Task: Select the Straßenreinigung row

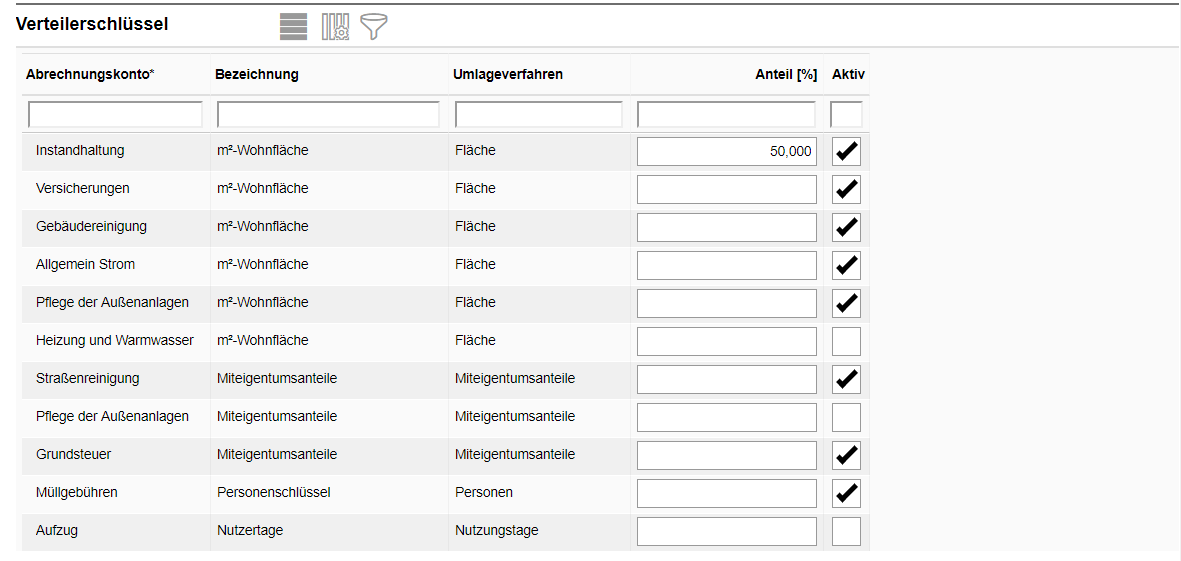Action: (x=88, y=379)
